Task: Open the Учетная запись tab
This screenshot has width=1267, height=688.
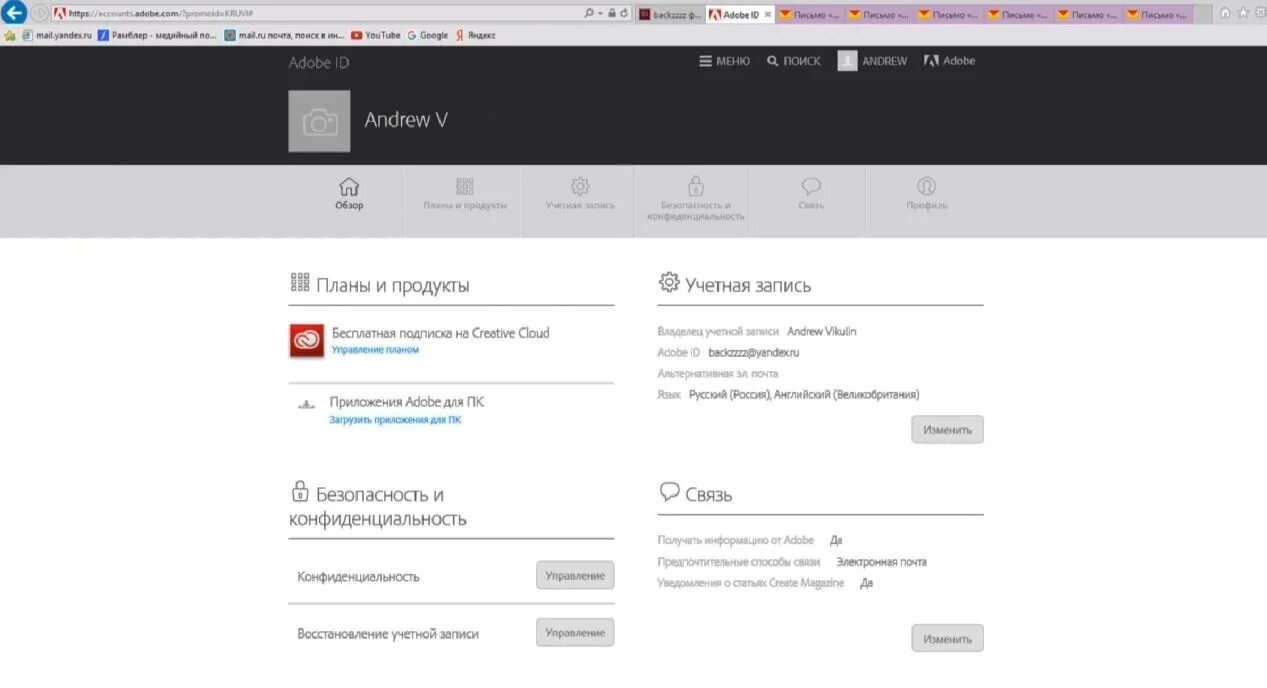Action: pyautogui.click(x=580, y=194)
